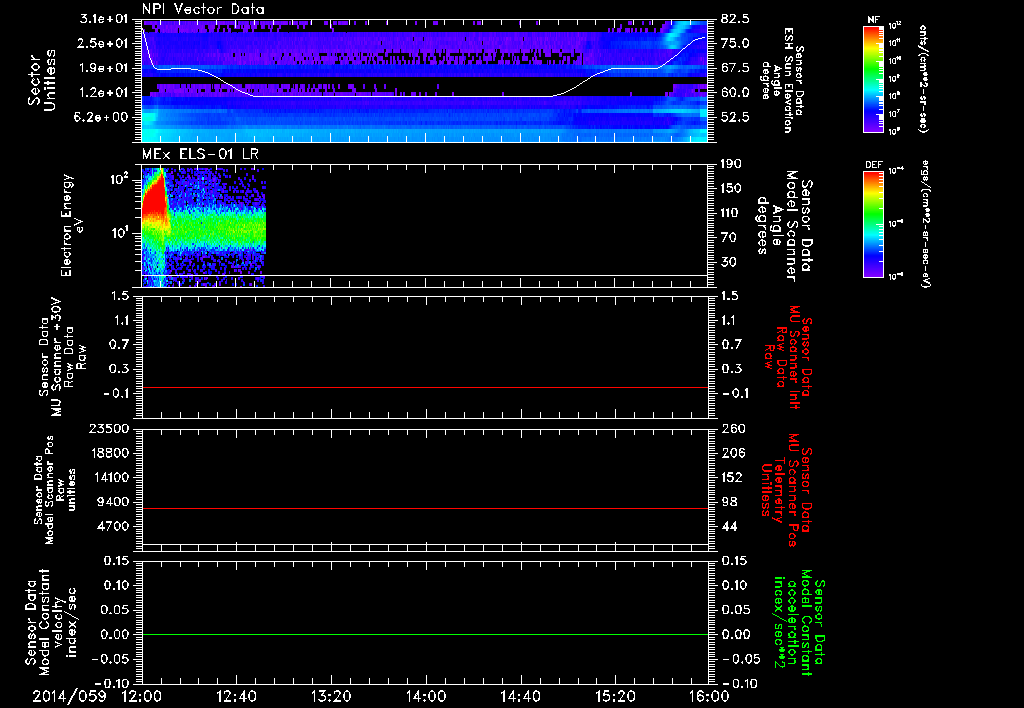
Task: Click the "NF" label above the color bar
Action: point(873,20)
